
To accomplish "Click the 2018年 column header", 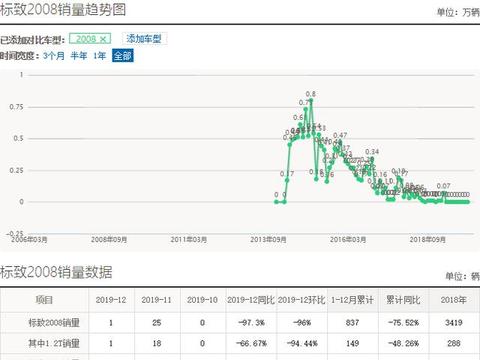I will (x=454, y=300).
